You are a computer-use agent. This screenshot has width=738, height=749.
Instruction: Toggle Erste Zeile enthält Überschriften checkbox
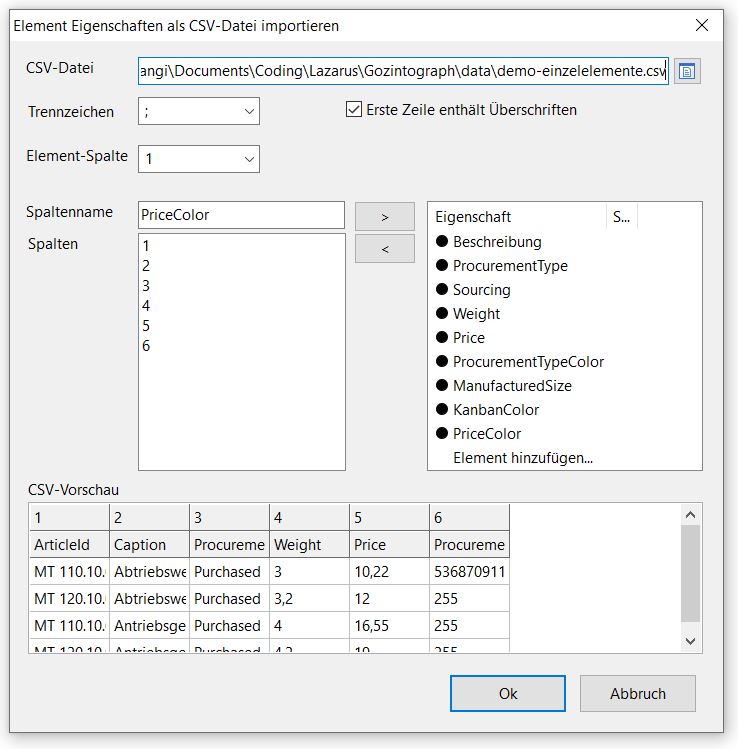pos(353,109)
